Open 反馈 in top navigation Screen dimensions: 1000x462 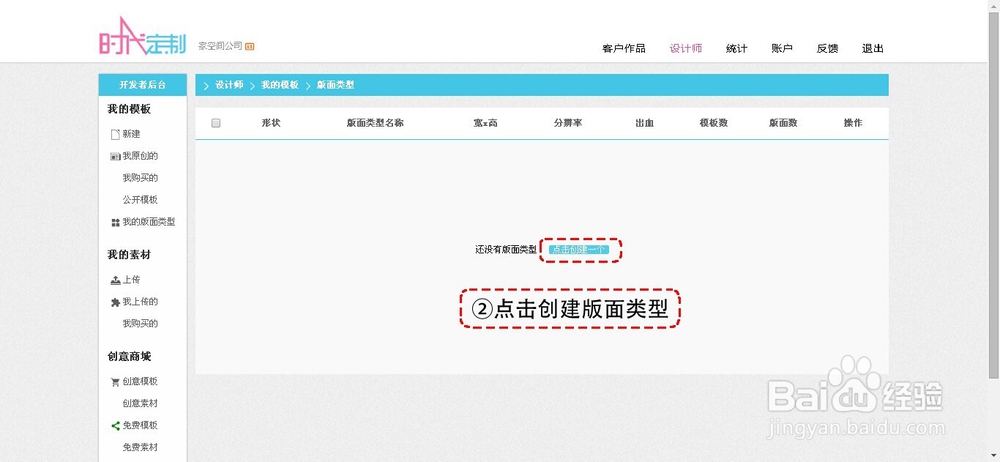click(x=827, y=48)
